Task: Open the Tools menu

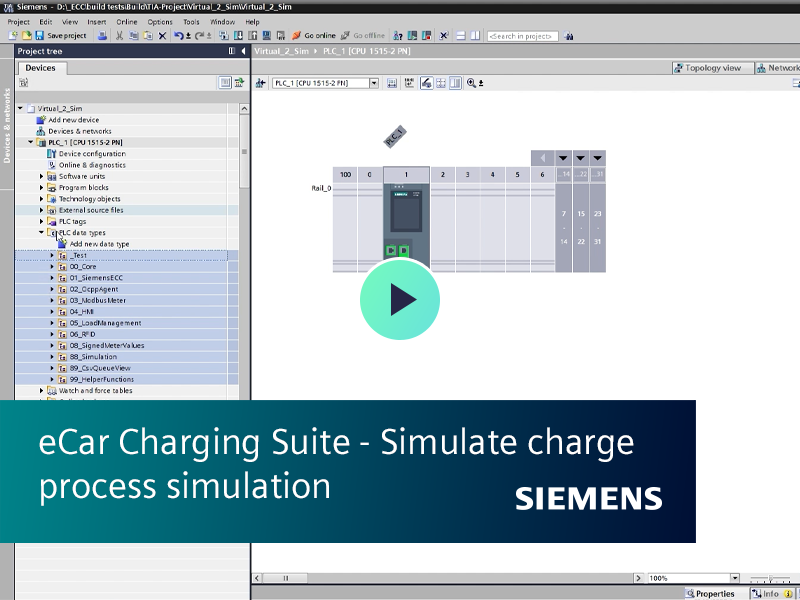Action: point(191,22)
